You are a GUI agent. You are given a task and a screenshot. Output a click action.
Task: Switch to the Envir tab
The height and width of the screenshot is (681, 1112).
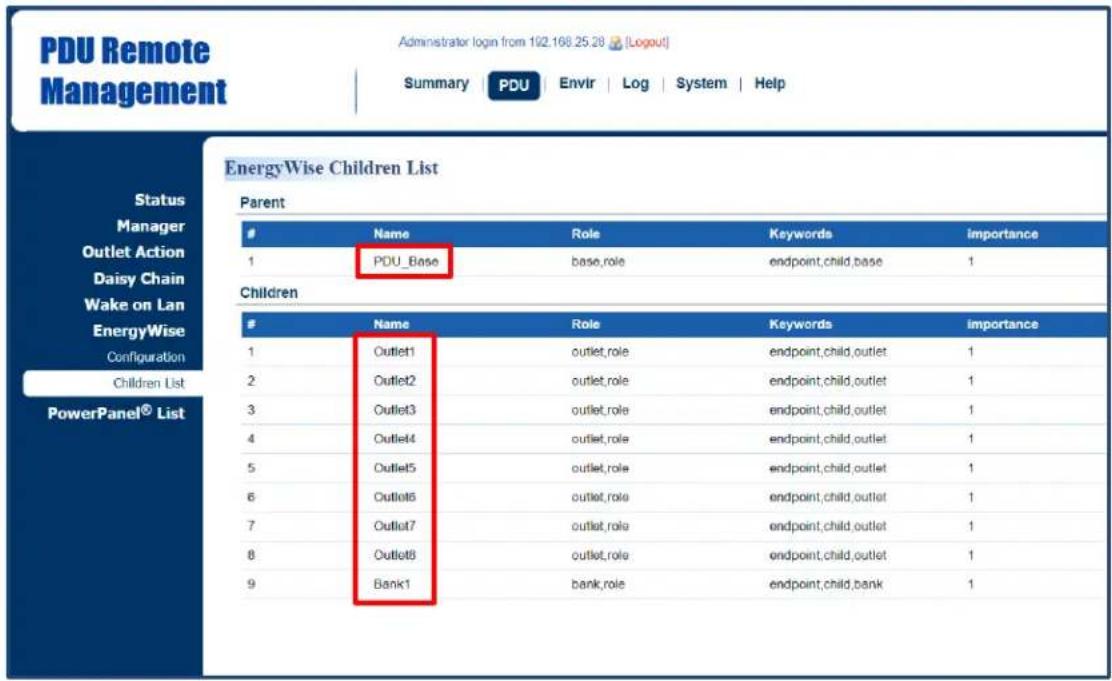[577, 84]
